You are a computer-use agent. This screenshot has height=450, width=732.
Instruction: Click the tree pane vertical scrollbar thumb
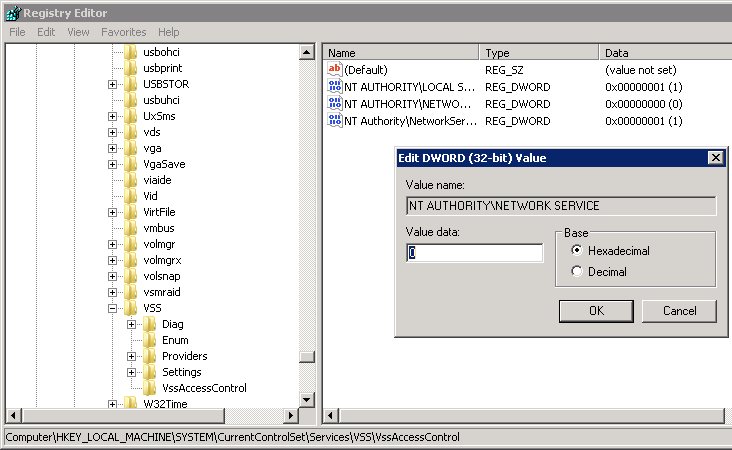tap(307, 357)
